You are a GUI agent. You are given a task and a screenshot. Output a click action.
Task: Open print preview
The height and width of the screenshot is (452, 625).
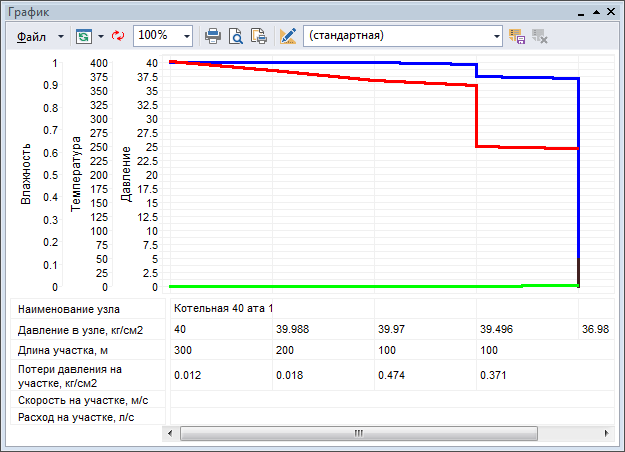236,35
